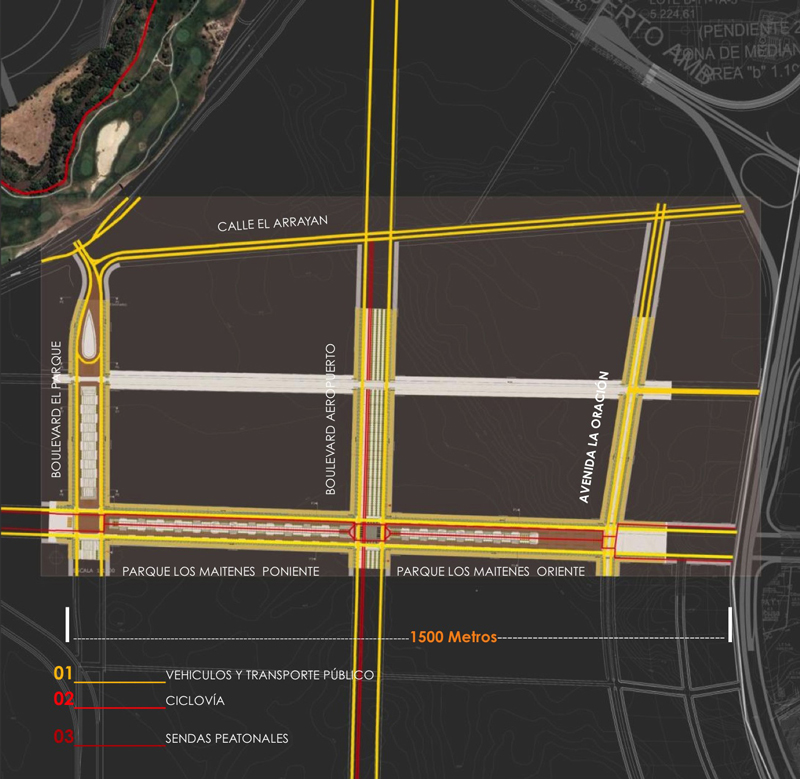Select legend number 02 in red
The height and width of the screenshot is (779, 800).
pos(64,699)
